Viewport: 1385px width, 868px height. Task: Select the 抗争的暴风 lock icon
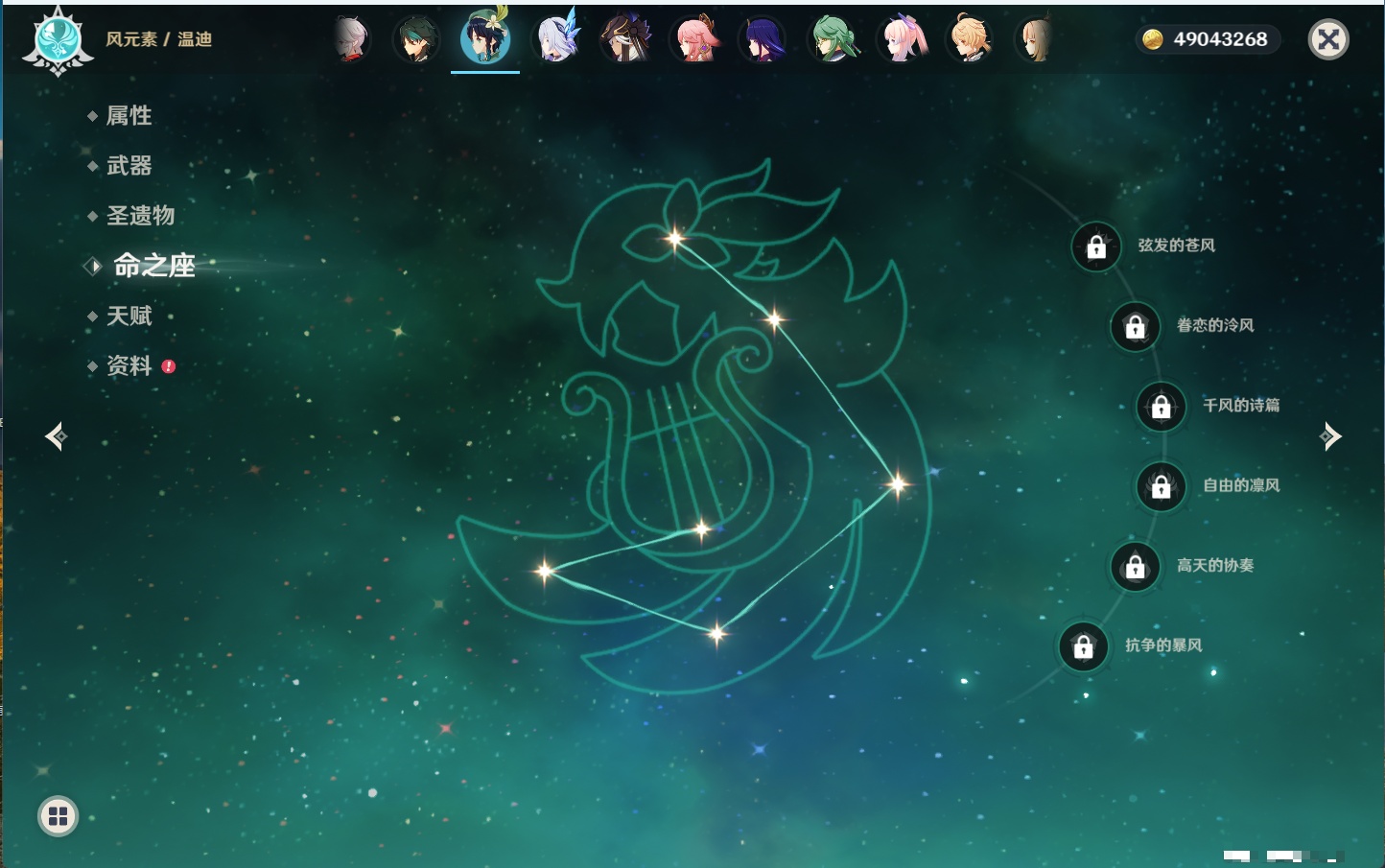click(1083, 647)
